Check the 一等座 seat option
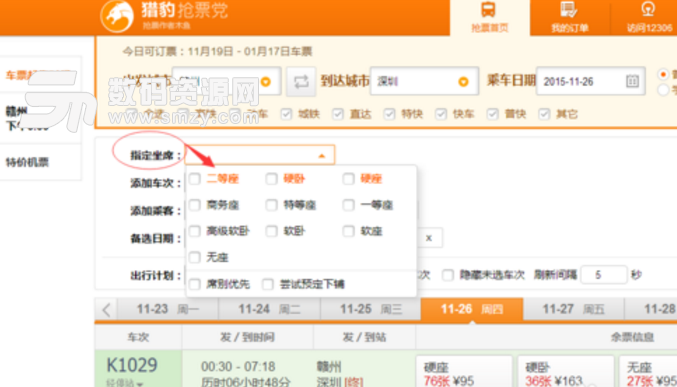677x387 pixels. point(348,205)
